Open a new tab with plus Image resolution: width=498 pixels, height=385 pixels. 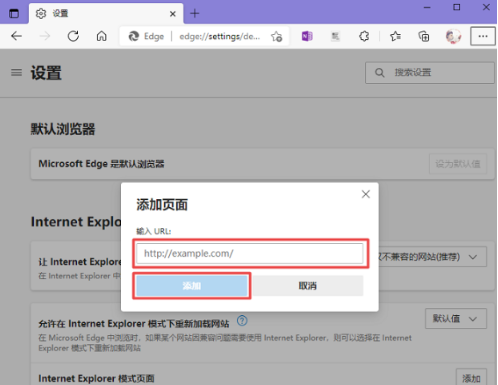(195, 13)
